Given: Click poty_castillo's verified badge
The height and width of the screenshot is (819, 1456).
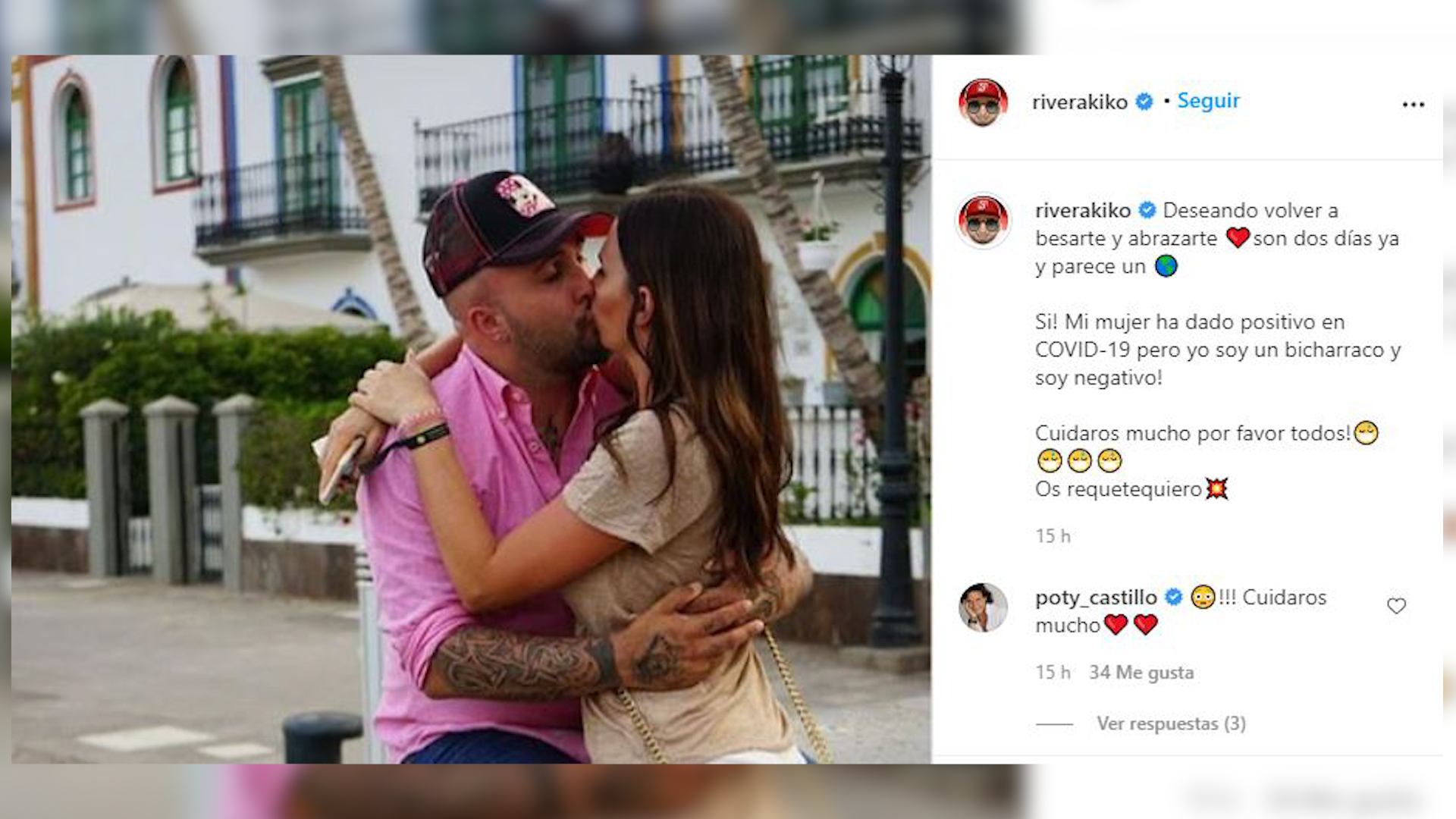Looking at the screenshot, I should click(x=1173, y=597).
